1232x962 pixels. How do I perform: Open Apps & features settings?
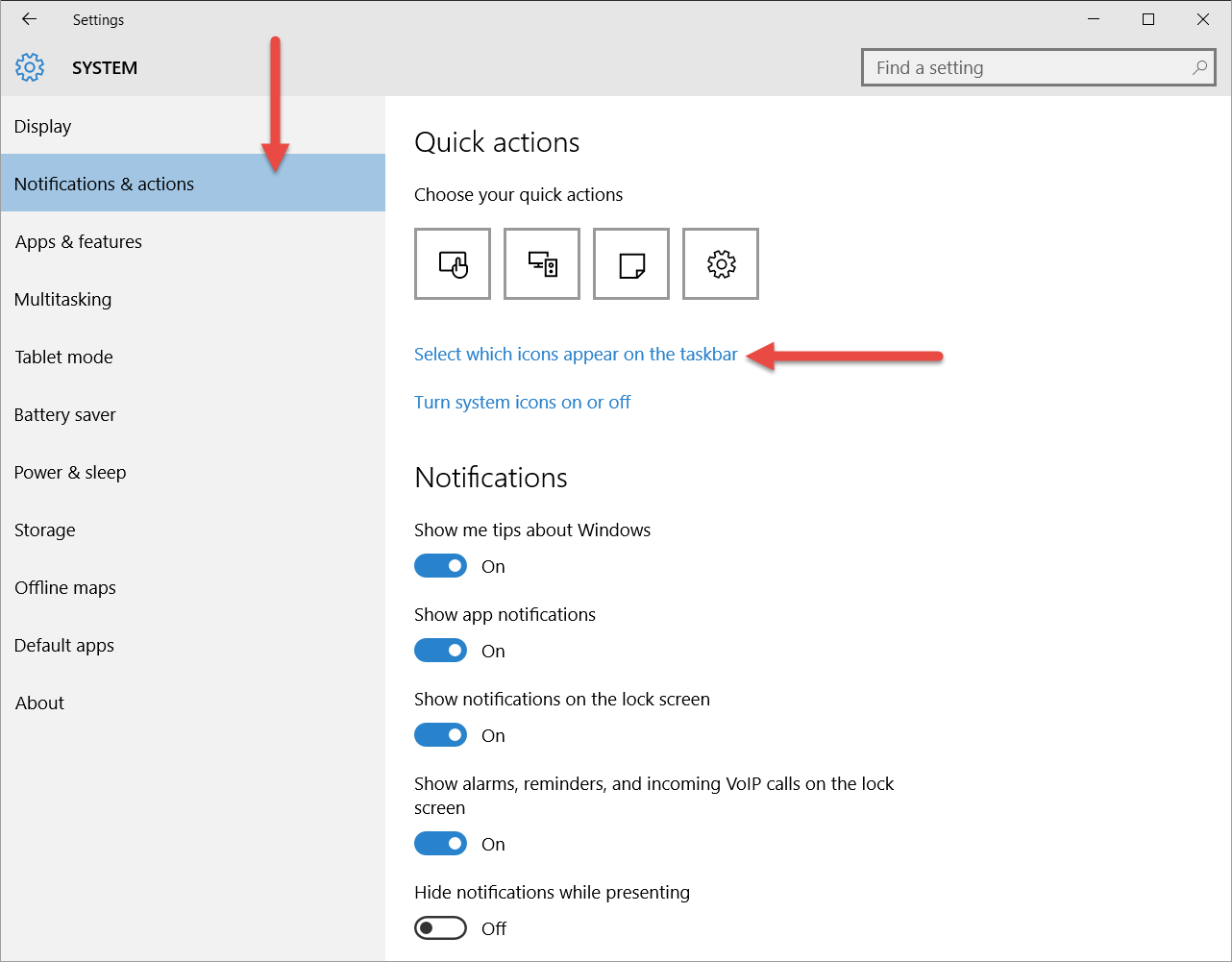click(x=78, y=241)
